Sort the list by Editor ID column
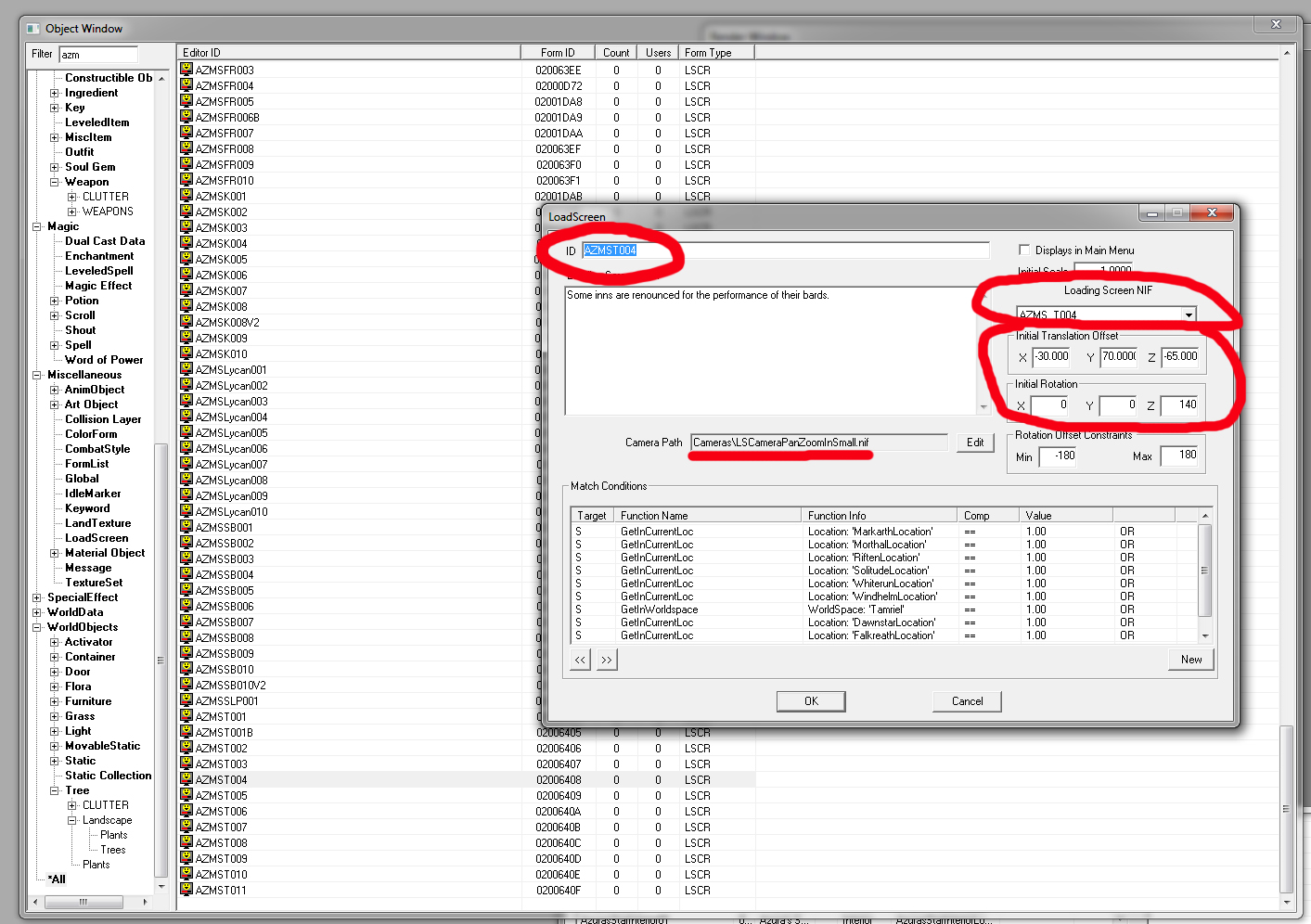1311x924 pixels. point(349,53)
